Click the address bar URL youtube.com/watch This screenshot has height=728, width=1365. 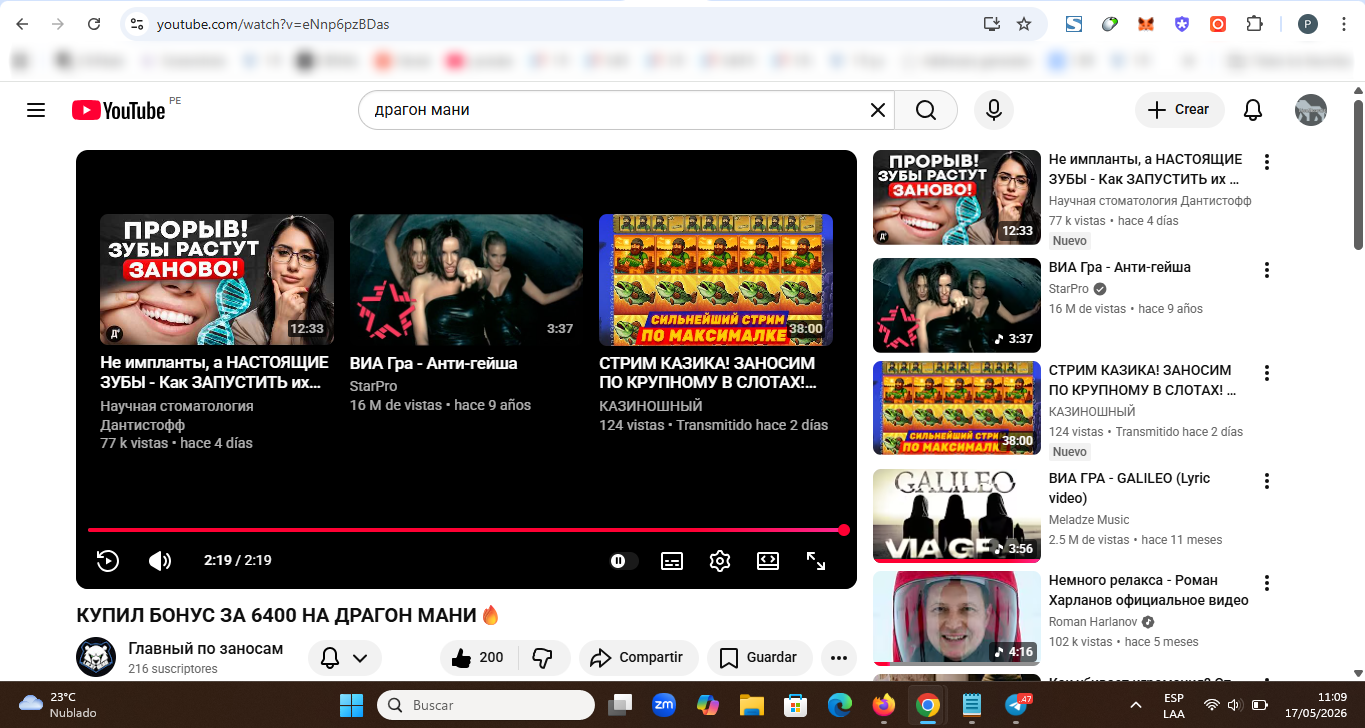pos(273,24)
